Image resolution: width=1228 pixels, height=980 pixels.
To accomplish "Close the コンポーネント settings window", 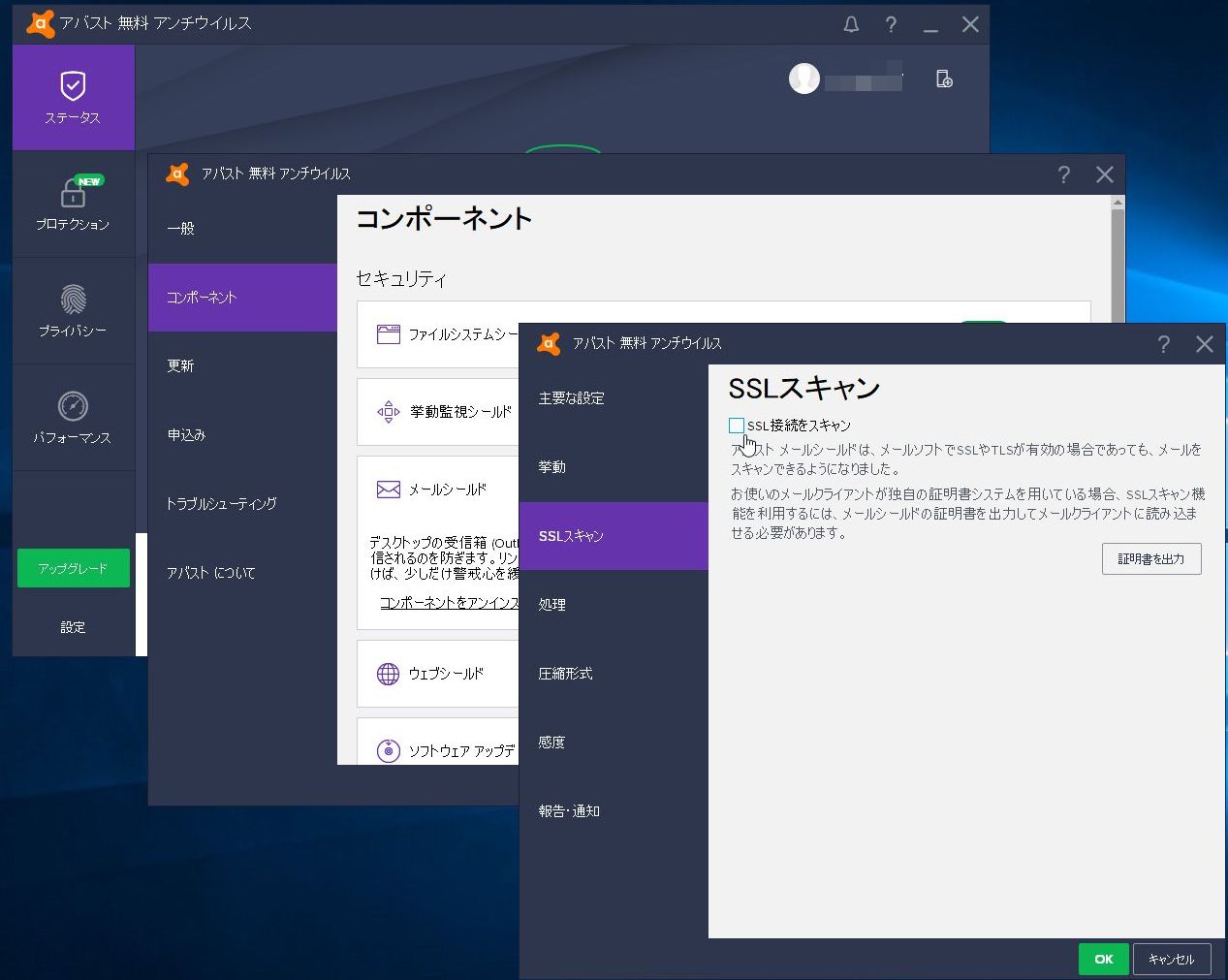I will (1105, 174).
